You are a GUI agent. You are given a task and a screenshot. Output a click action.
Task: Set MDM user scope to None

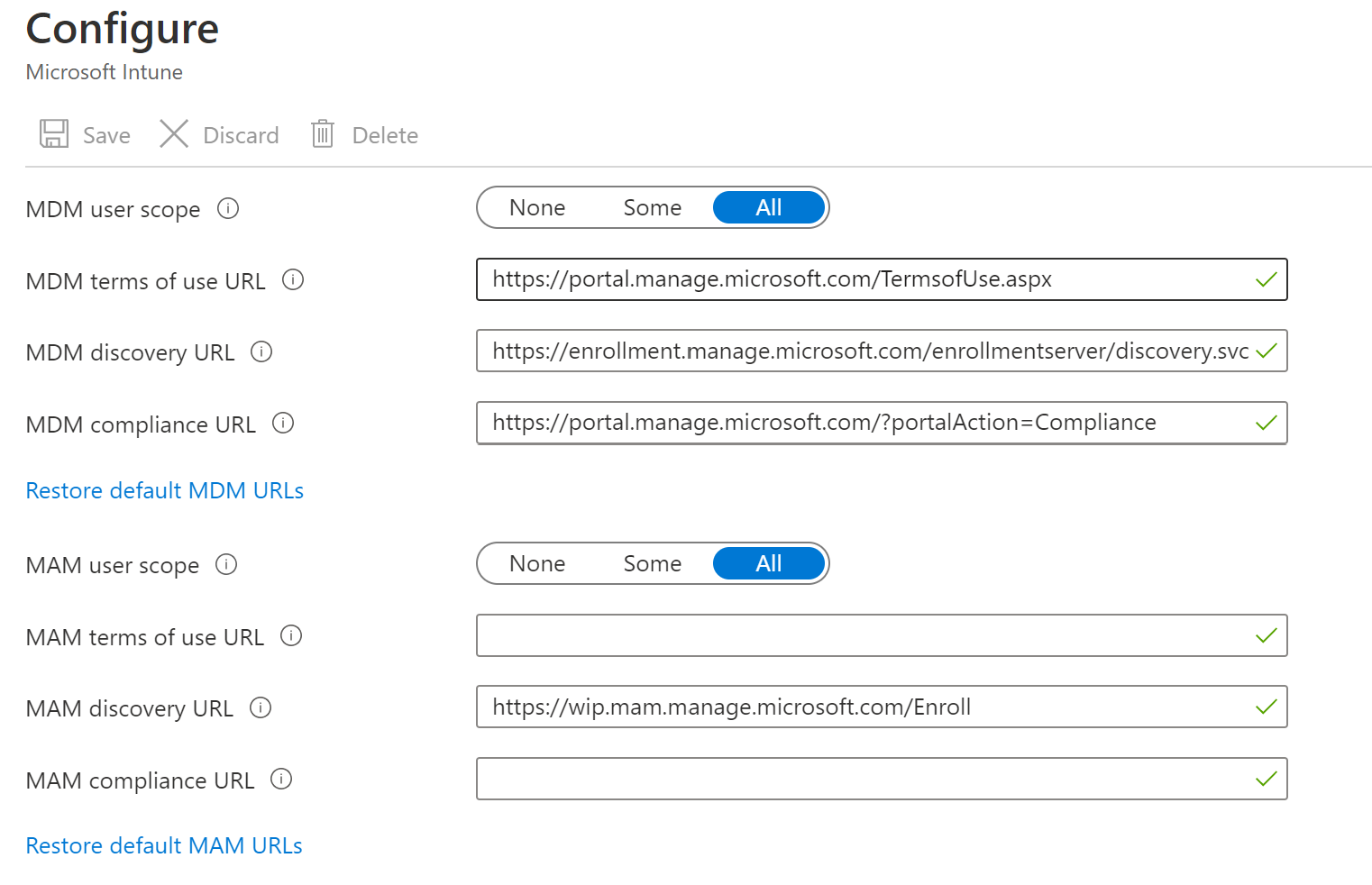[537, 208]
